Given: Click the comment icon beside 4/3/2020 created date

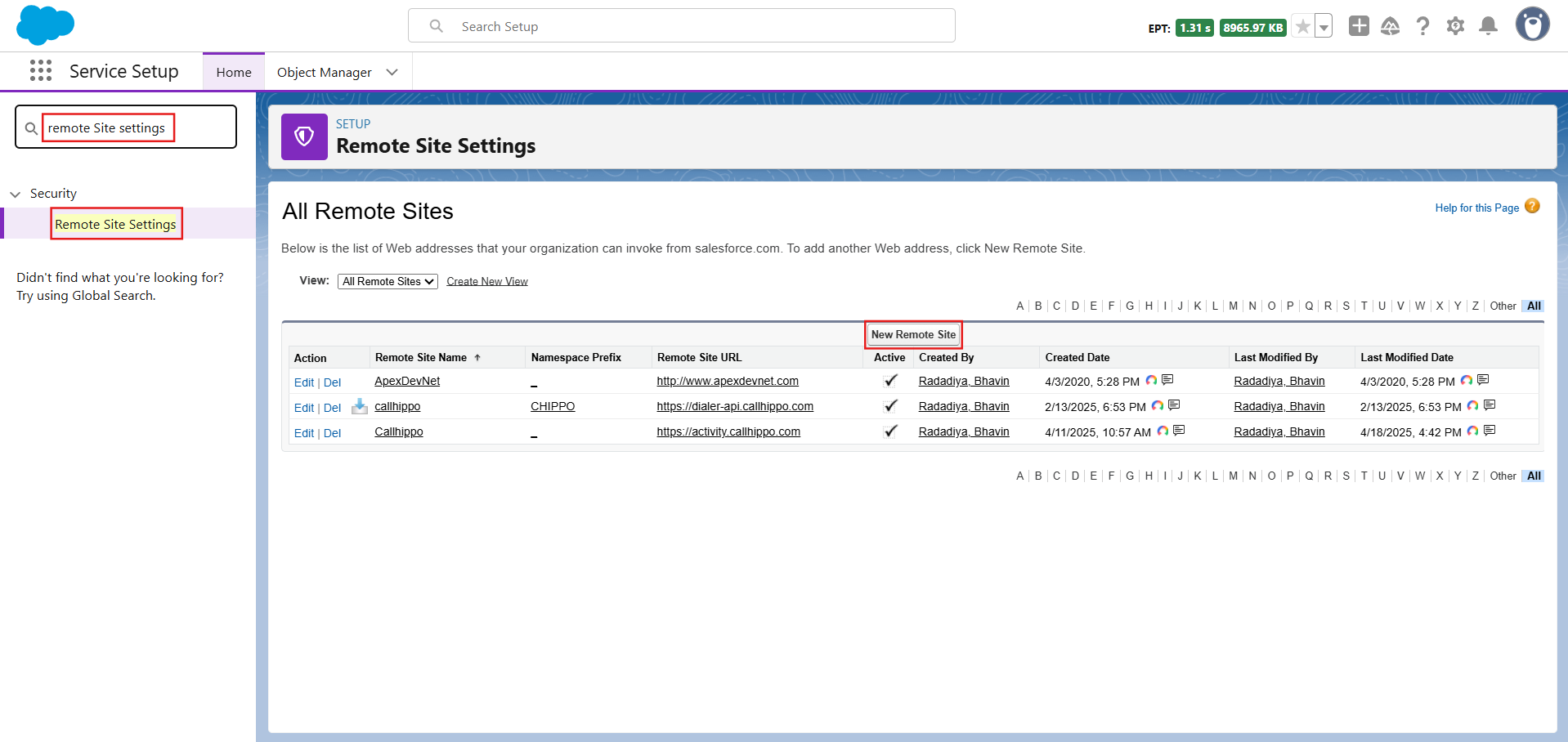Looking at the screenshot, I should point(1167,380).
